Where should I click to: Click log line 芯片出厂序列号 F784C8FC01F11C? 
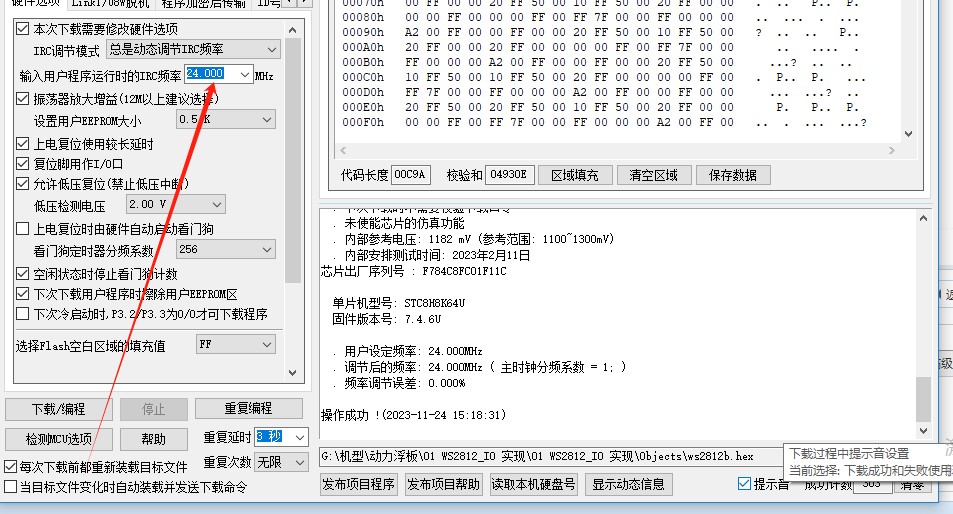tap(413, 271)
